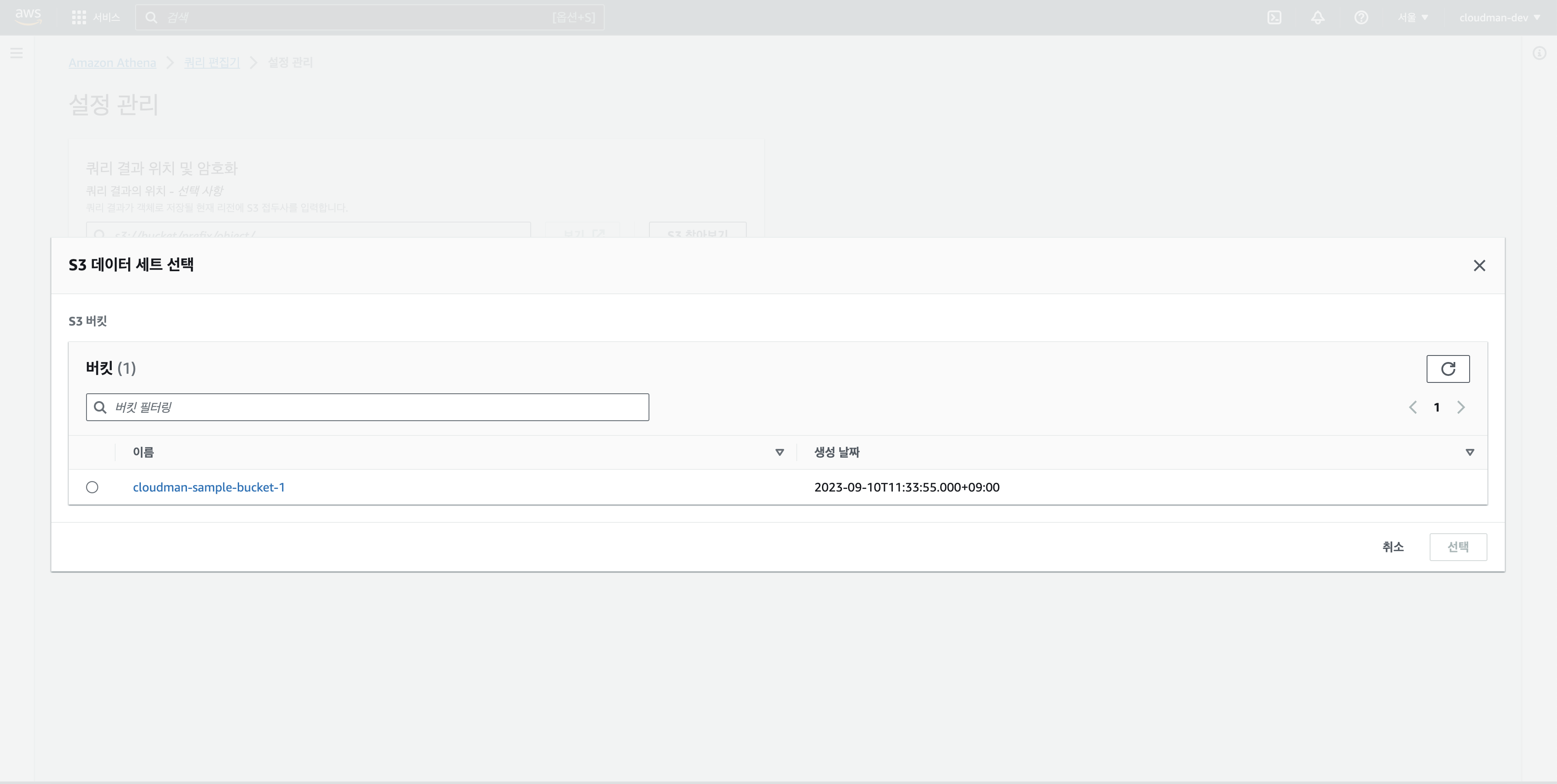Viewport: 1557px width, 784px height.
Task: Sort buckets by 이름 column arrow
Action: (779, 452)
